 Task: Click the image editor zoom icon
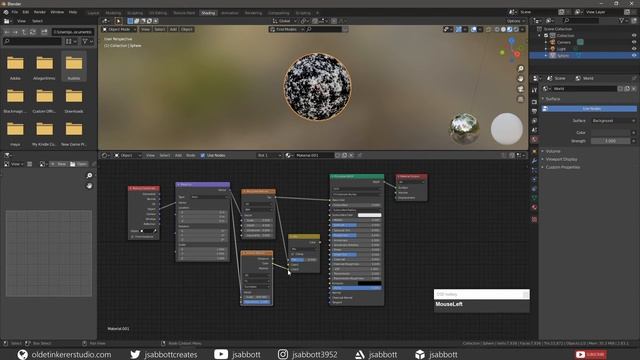(x=89, y=176)
